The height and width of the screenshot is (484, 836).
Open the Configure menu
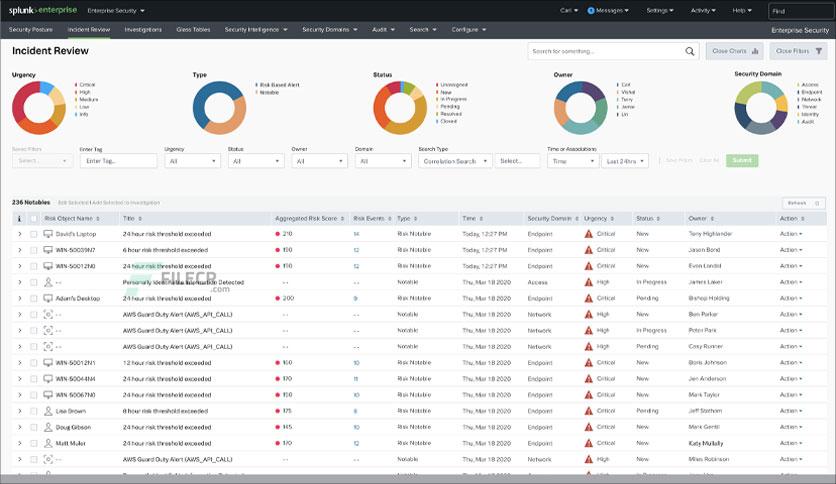pyautogui.click(x=469, y=30)
